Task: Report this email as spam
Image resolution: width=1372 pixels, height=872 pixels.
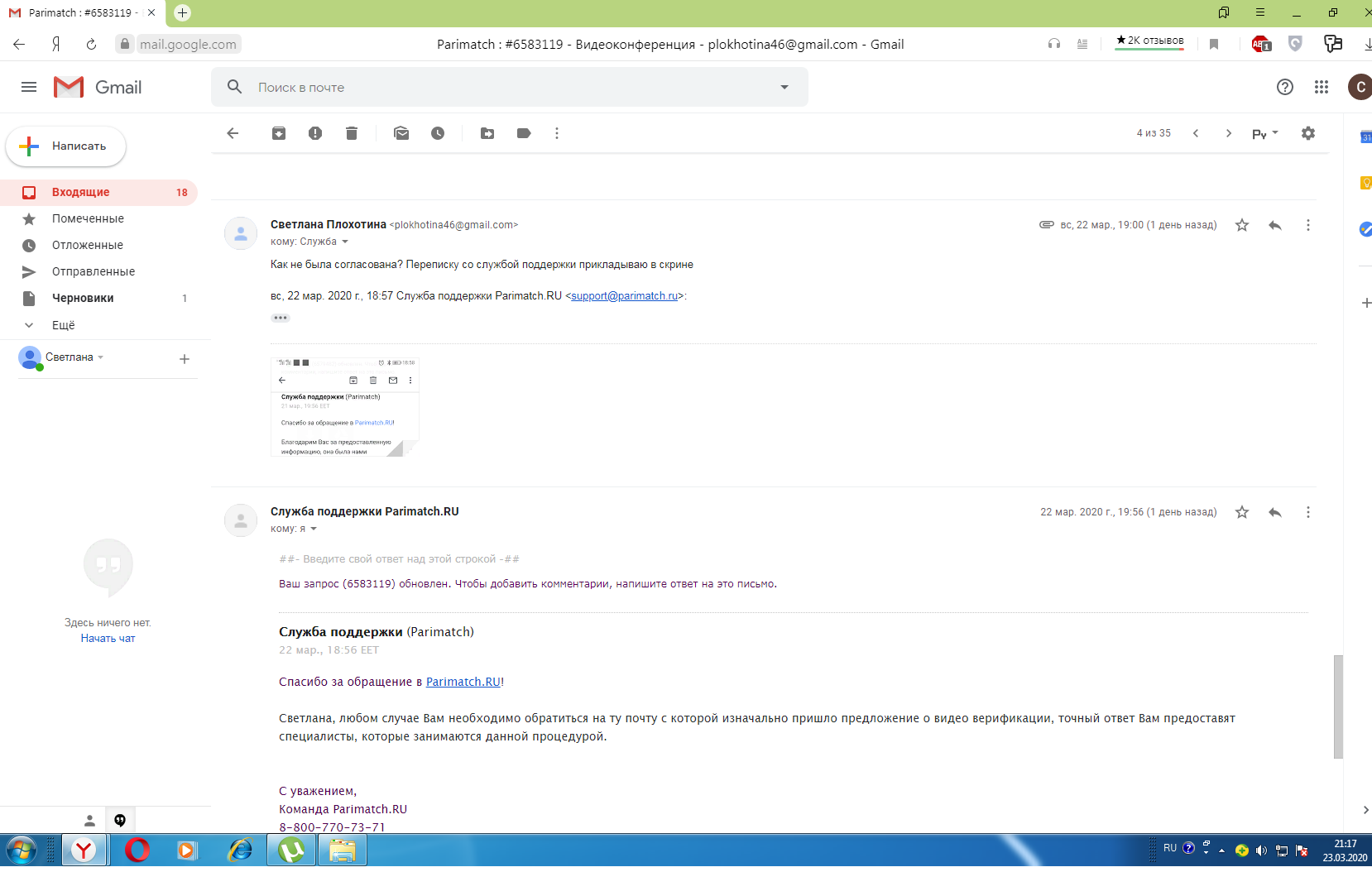Action: click(315, 133)
